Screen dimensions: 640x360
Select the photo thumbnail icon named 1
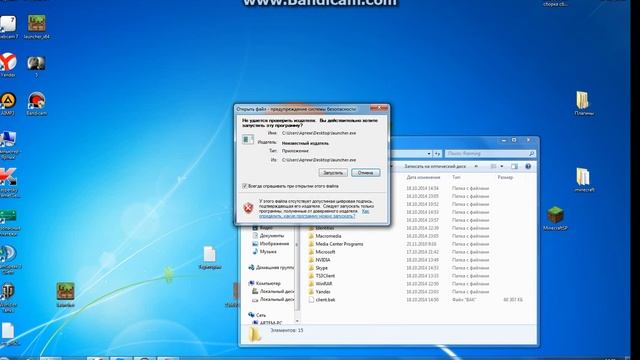pos(36,66)
